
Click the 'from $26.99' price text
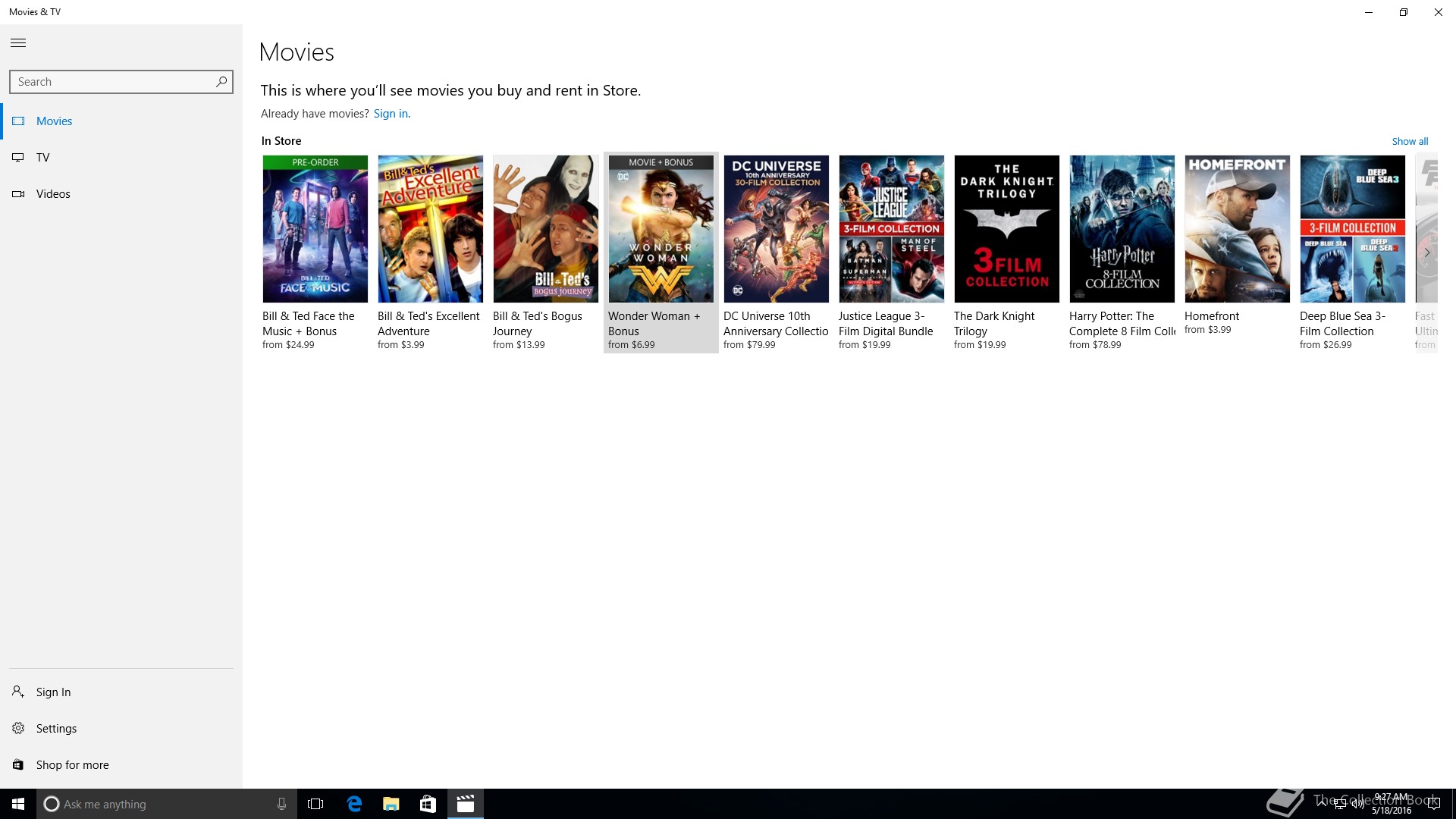pos(1326,345)
